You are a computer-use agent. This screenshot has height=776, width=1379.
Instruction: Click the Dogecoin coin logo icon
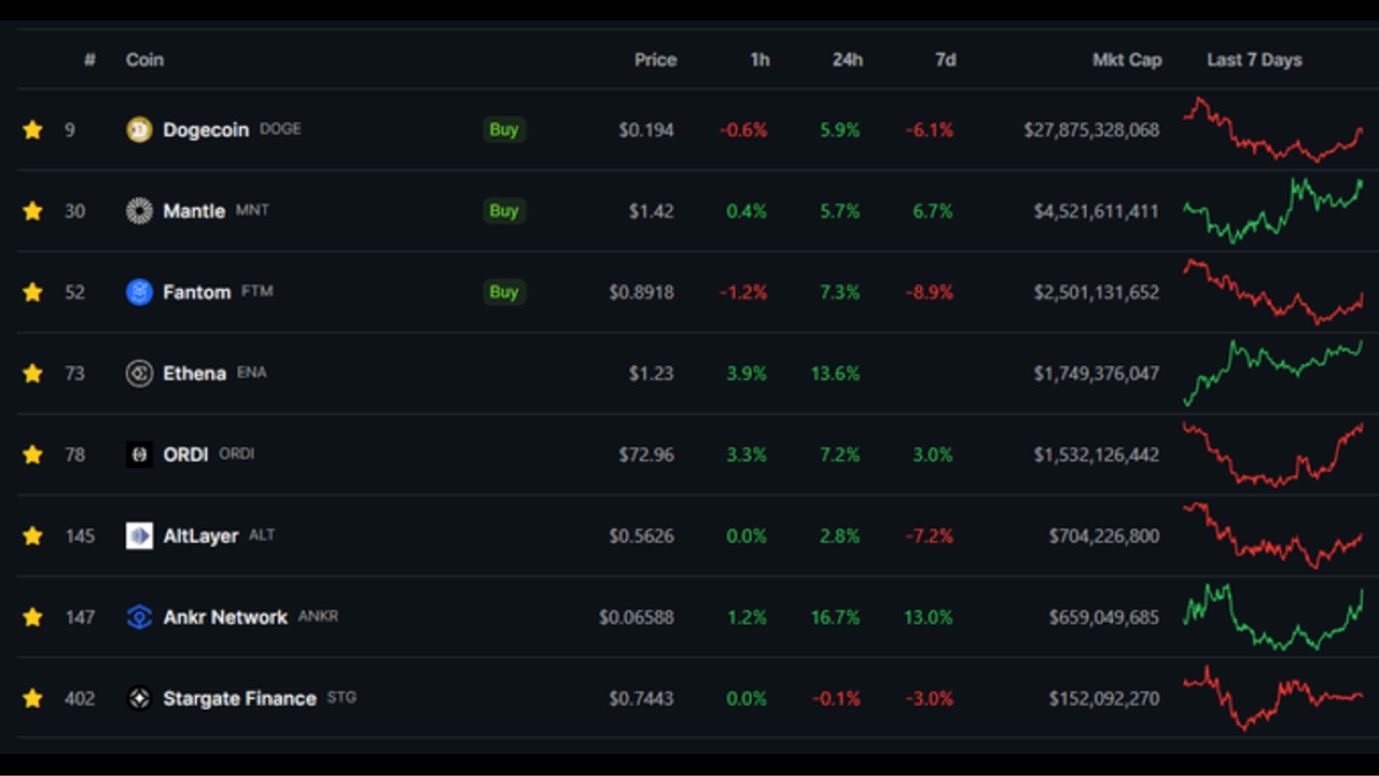tap(139, 129)
